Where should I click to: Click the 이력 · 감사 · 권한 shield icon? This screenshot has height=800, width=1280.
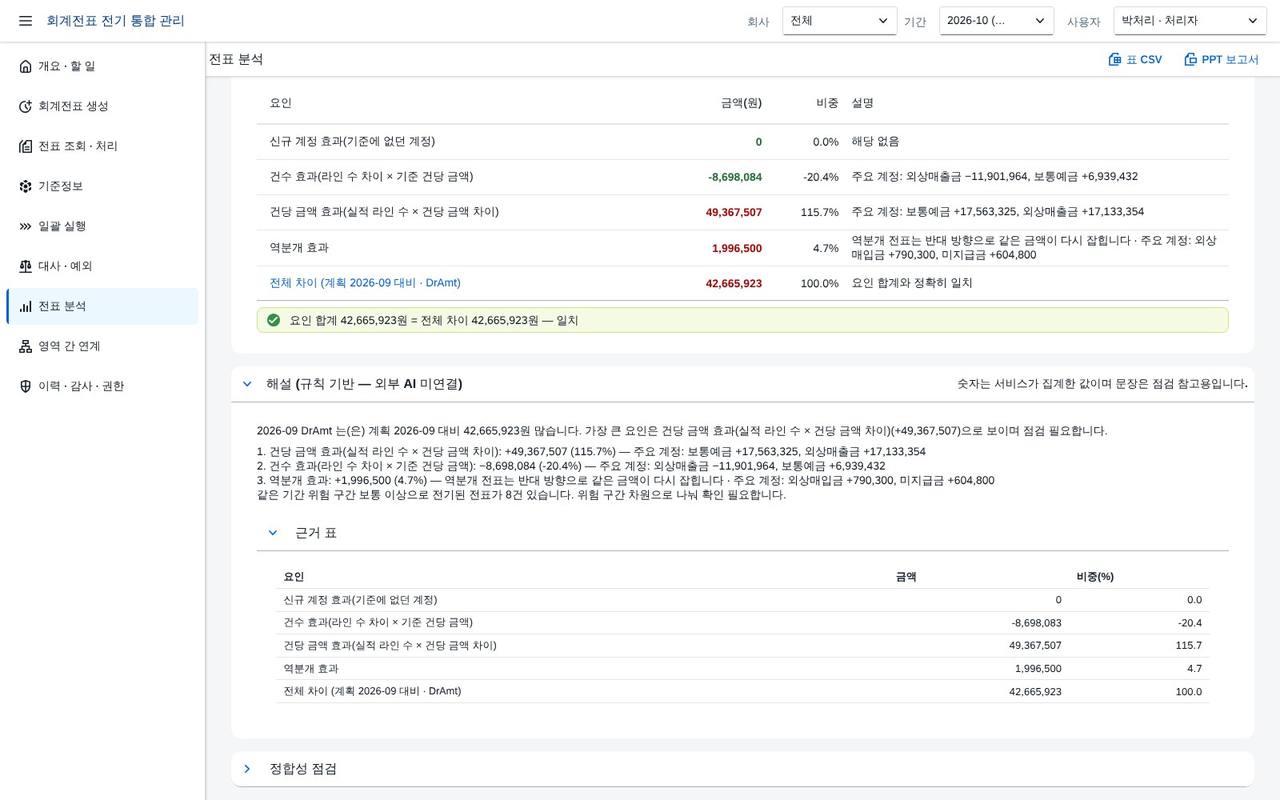(26, 386)
